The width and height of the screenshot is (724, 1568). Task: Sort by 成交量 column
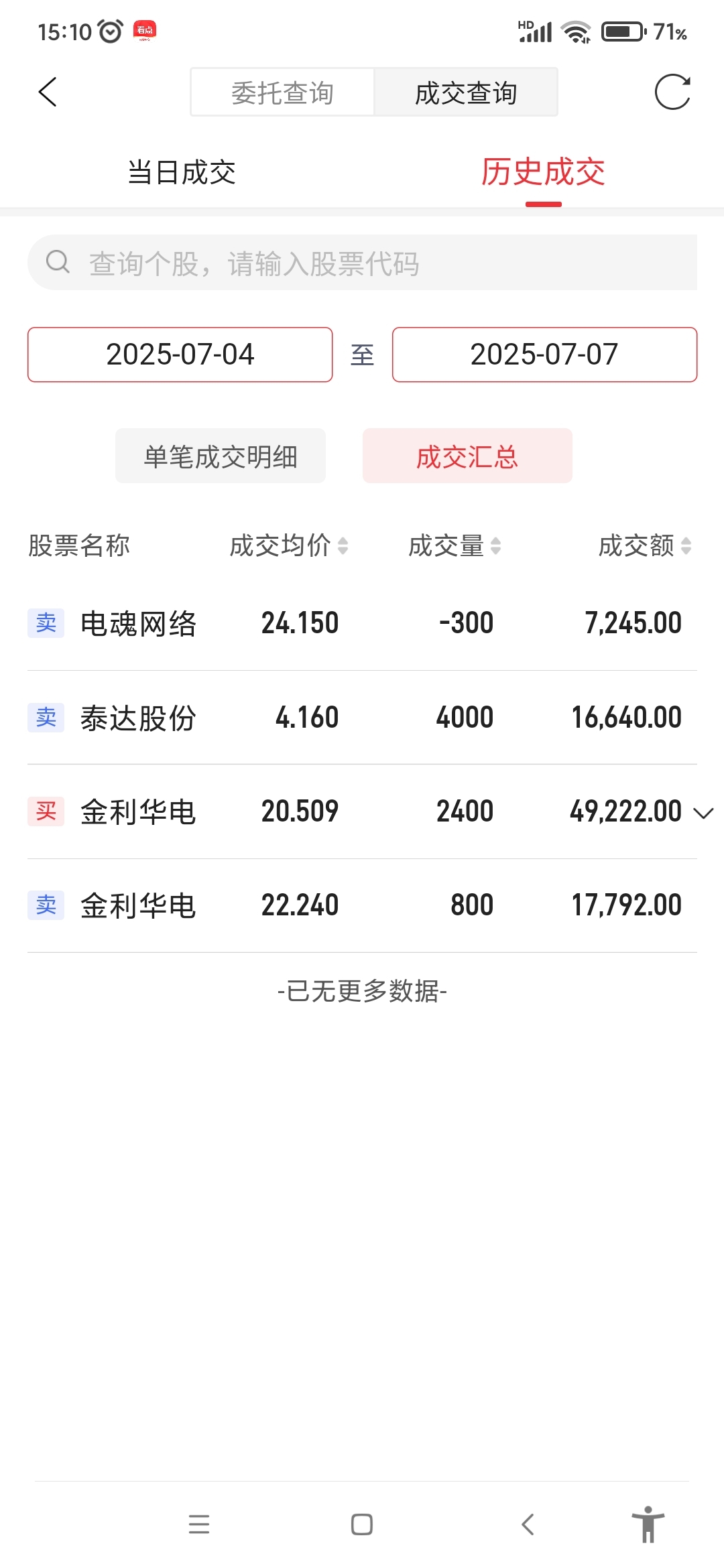(x=455, y=545)
